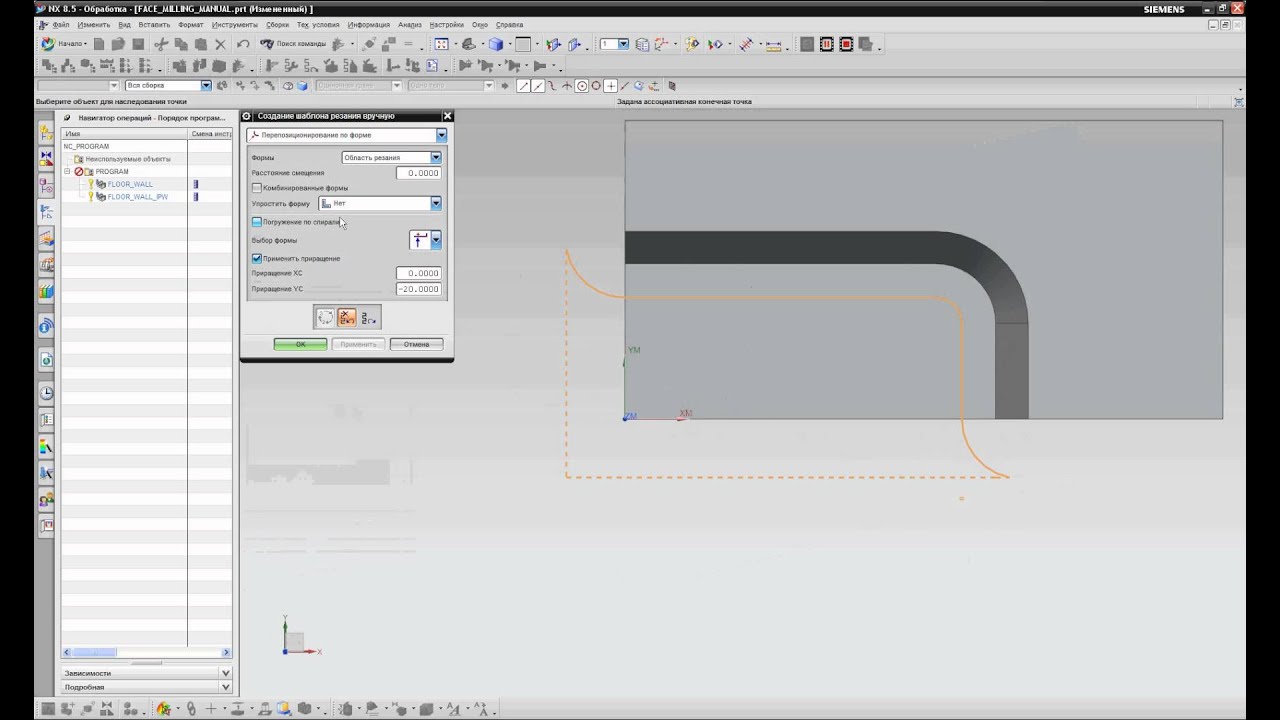
Task: Click the Смена инстр column header
Action: (210, 133)
